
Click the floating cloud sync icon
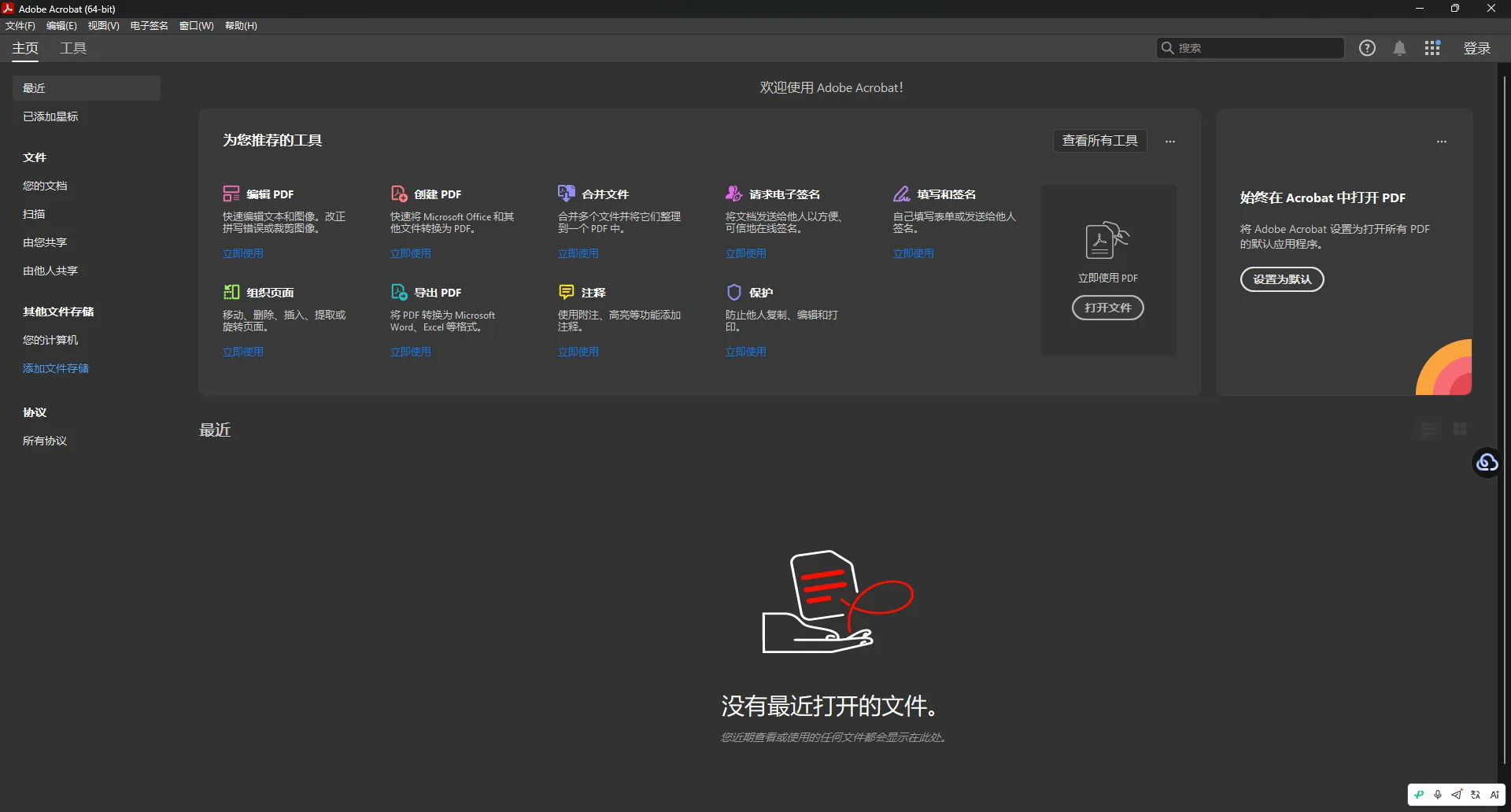pyautogui.click(x=1487, y=463)
